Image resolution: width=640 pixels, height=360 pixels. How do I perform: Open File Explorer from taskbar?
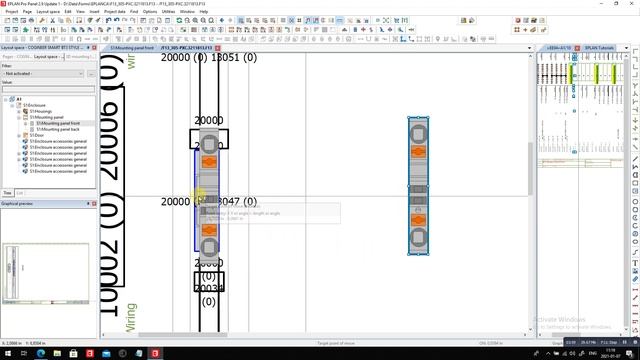[57, 353]
